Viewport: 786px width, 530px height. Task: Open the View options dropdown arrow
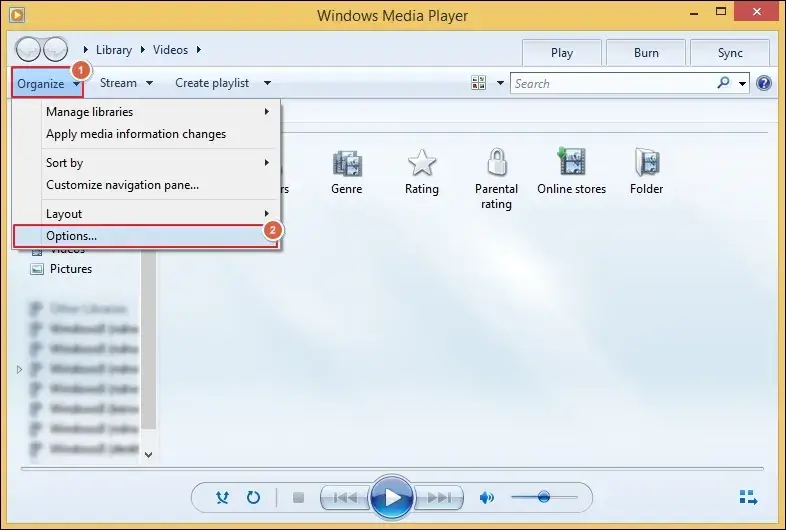[x=500, y=83]
